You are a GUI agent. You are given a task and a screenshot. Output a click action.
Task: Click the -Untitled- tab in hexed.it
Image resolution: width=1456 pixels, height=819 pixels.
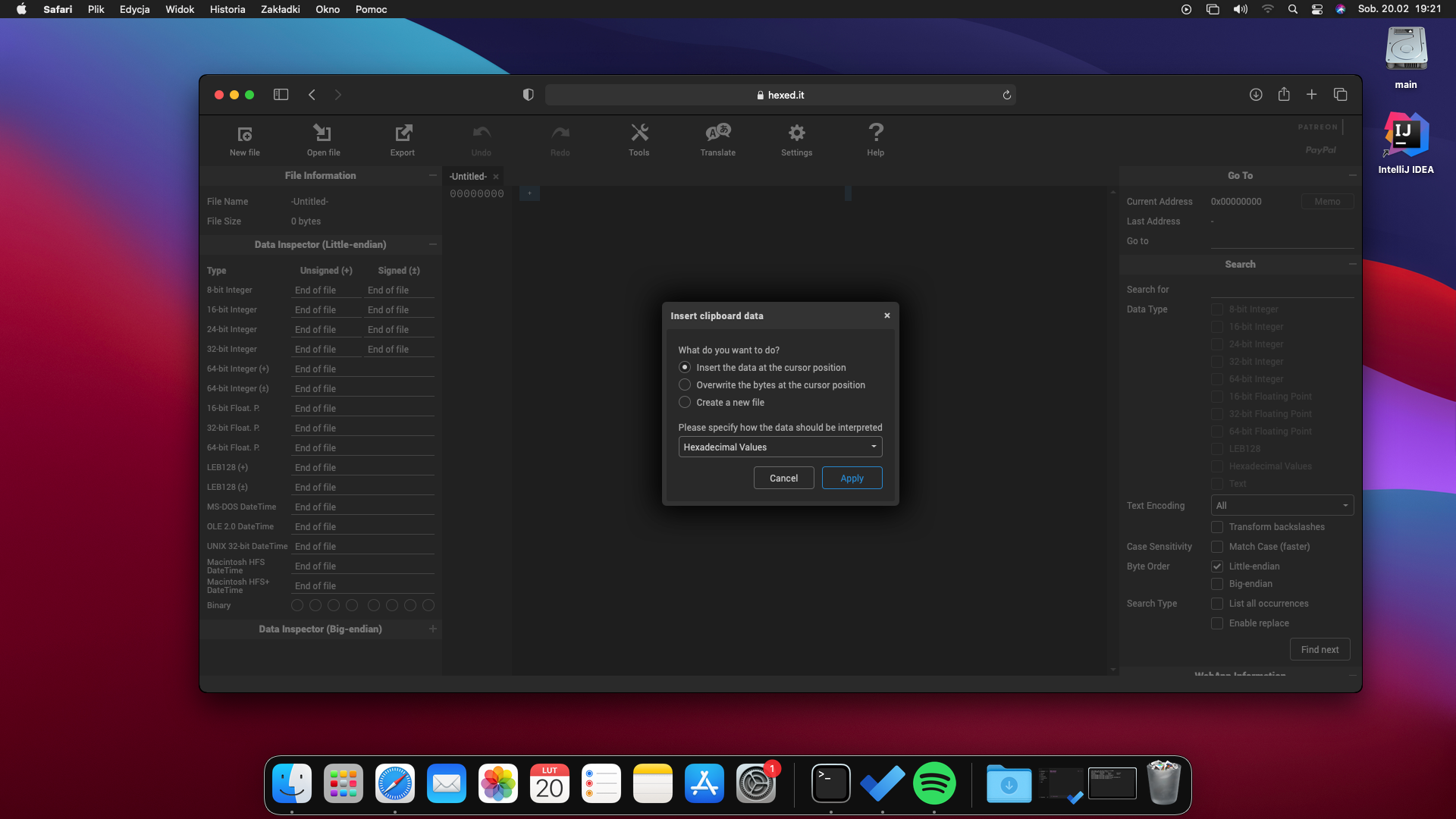467,176
